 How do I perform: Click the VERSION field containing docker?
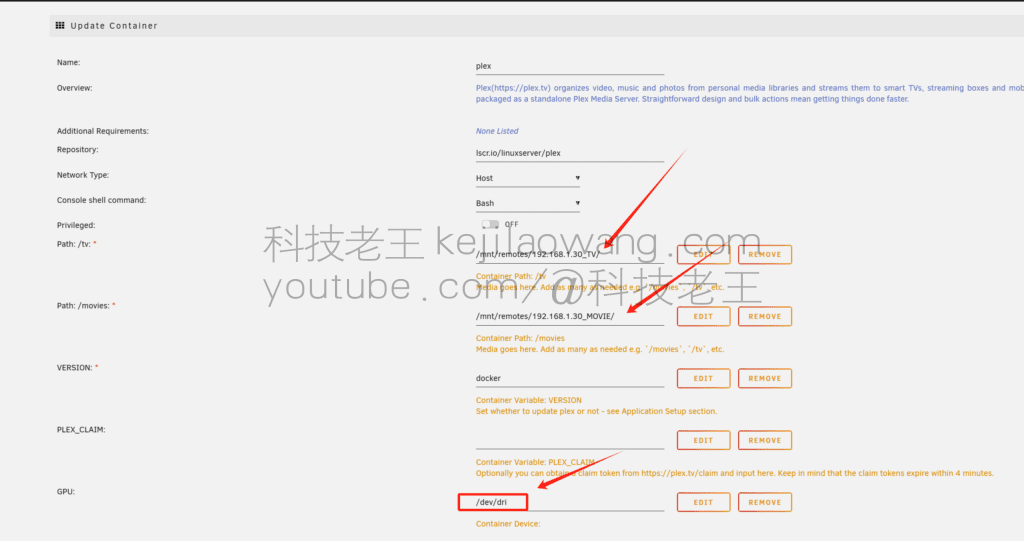569,378
